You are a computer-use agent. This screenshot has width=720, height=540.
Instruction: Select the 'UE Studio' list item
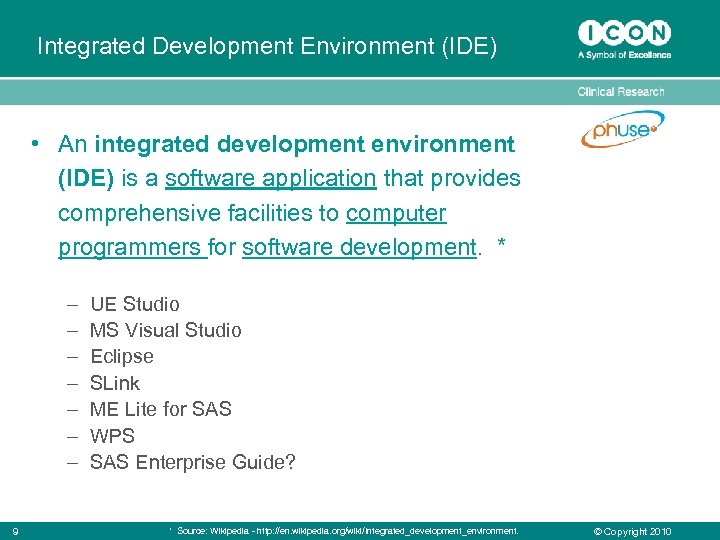pyautogui.click(x=135, y=304)
